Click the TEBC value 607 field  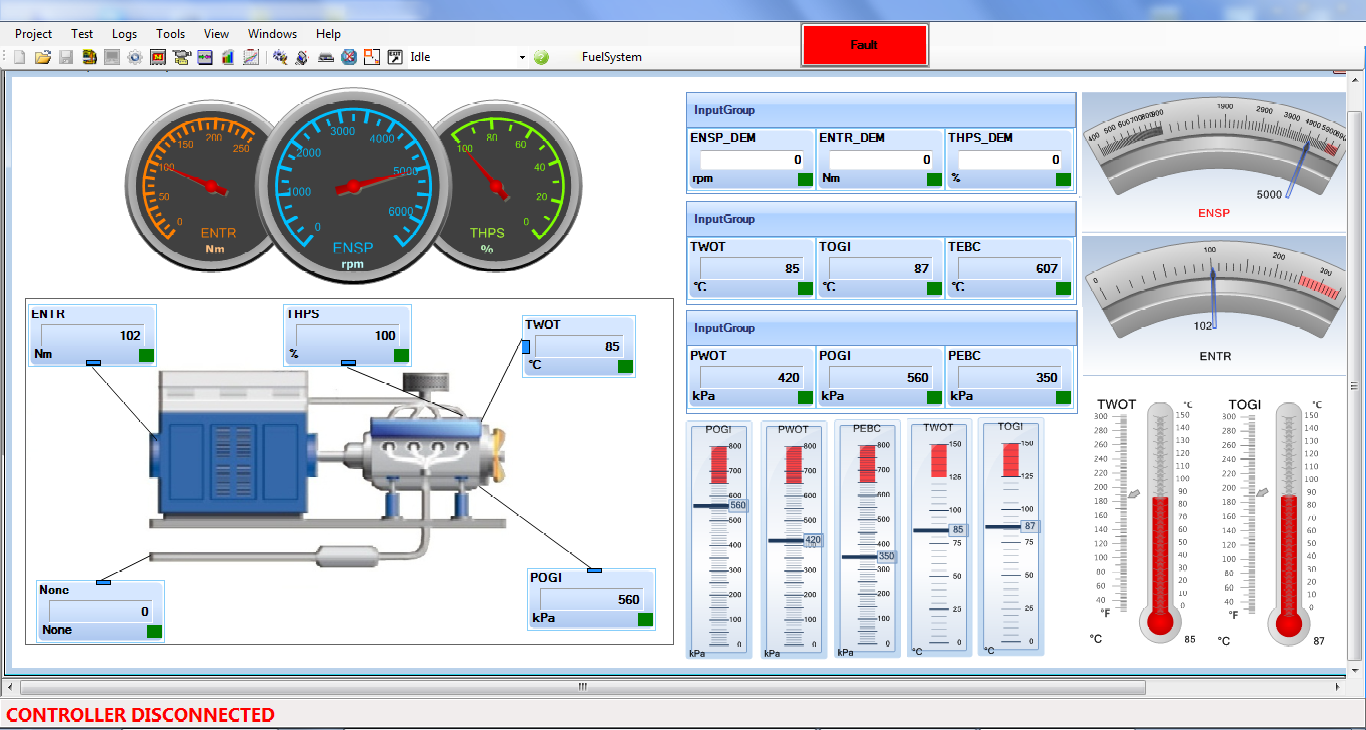click(x=1010, y=268)
